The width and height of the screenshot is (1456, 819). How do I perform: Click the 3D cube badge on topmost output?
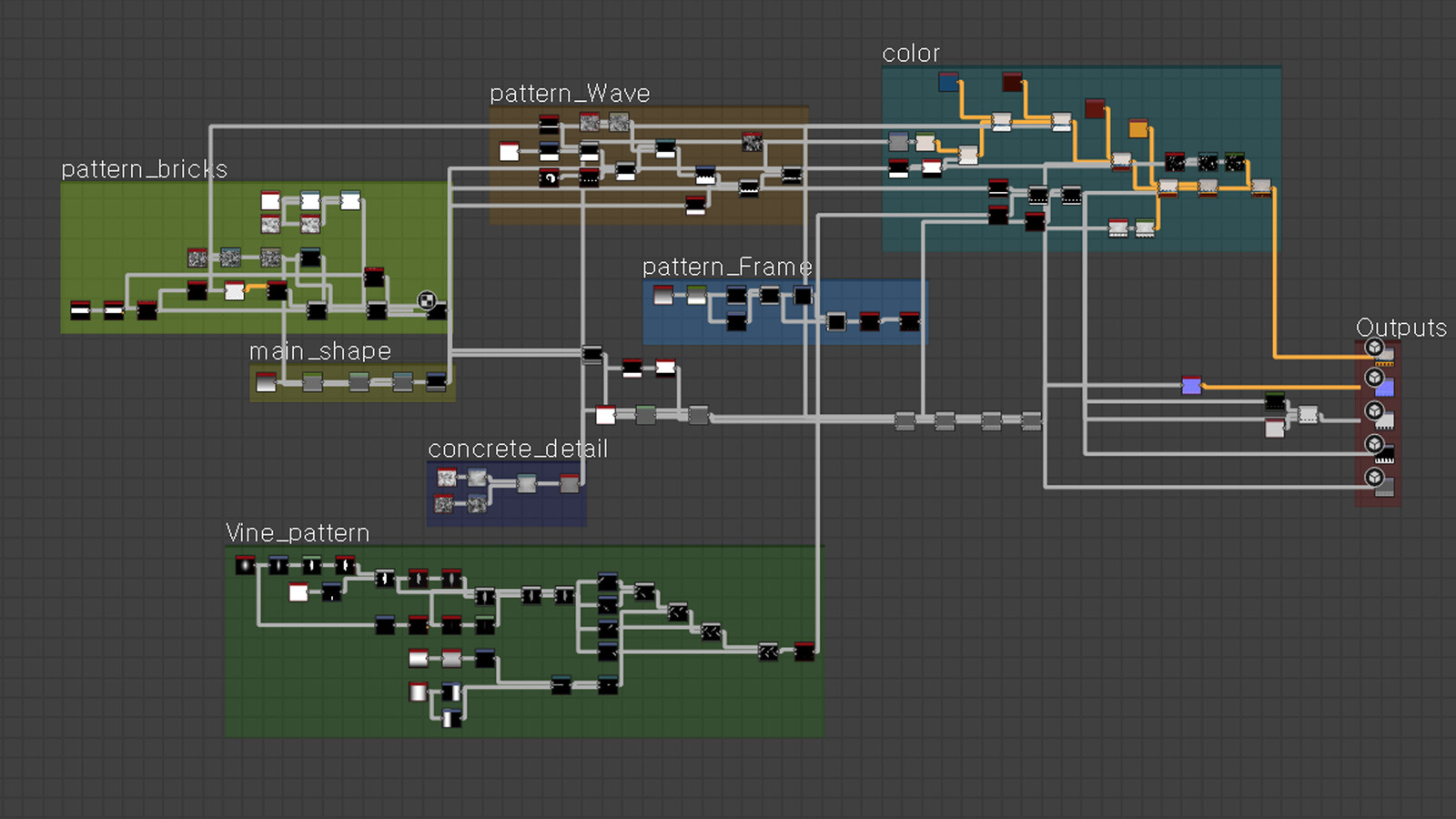pos(1374,347)
